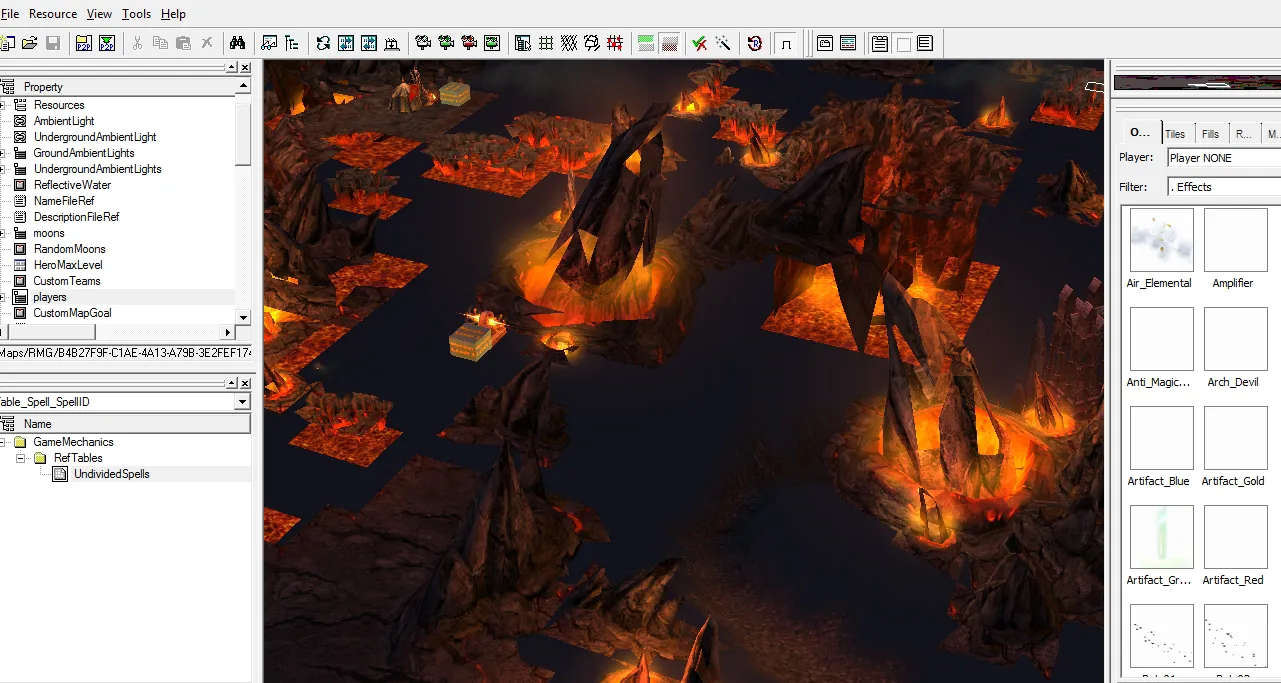Click the tree structure toolbar icon
1281x683 pixels.
292,43
